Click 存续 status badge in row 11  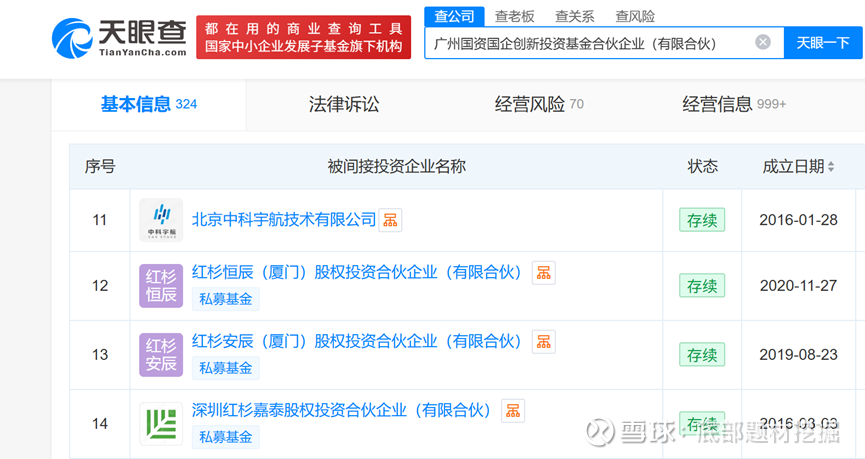coord(702,220)
